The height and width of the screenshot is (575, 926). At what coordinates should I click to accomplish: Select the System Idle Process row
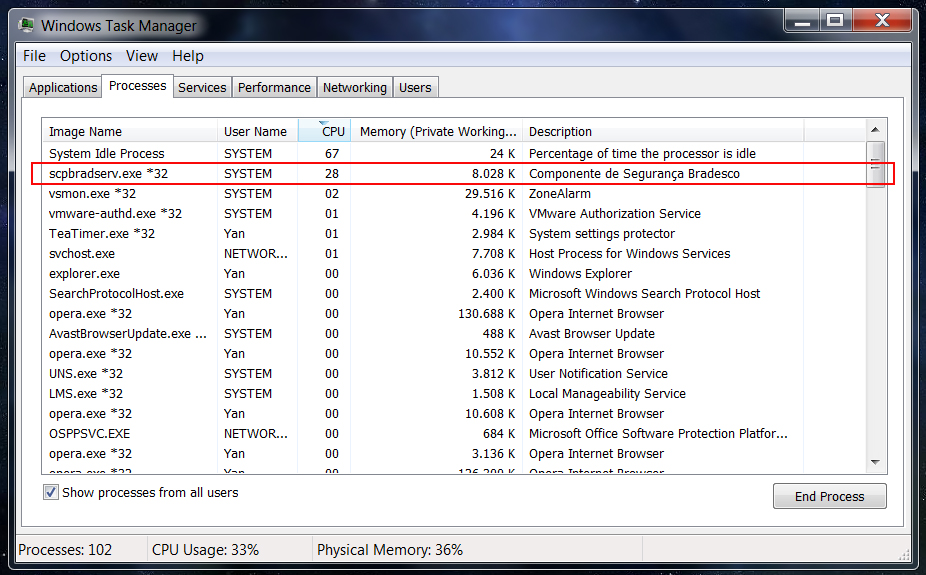(x=453, y=153)
